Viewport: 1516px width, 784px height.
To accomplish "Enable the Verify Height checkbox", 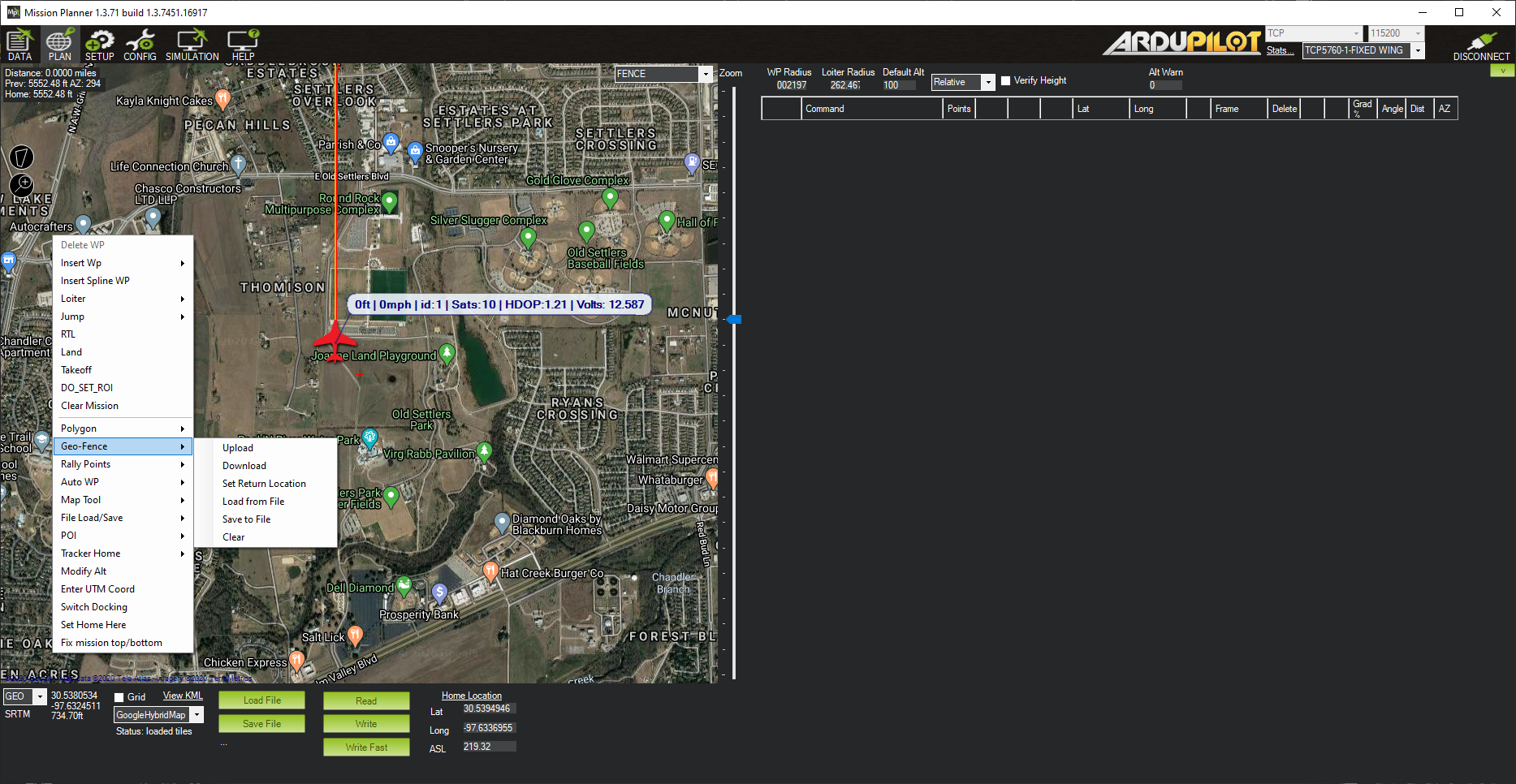I will click(x=1006, y=81).
